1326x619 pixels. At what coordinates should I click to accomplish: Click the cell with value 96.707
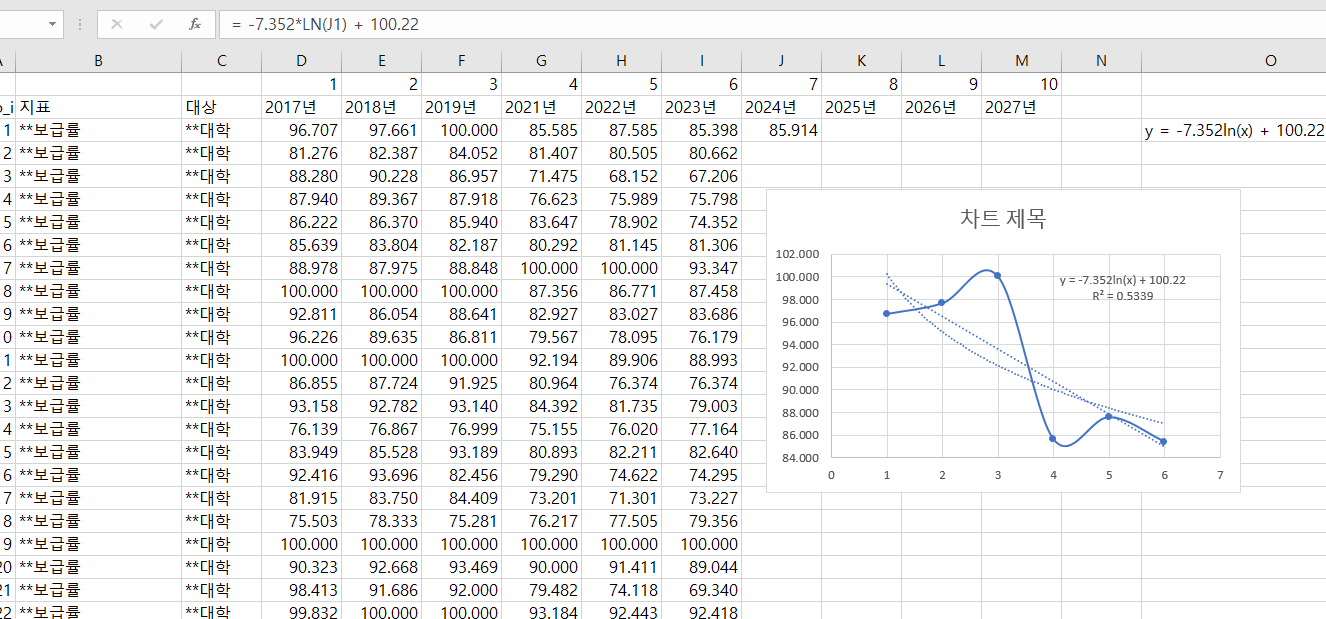click(x=301, y=130)
